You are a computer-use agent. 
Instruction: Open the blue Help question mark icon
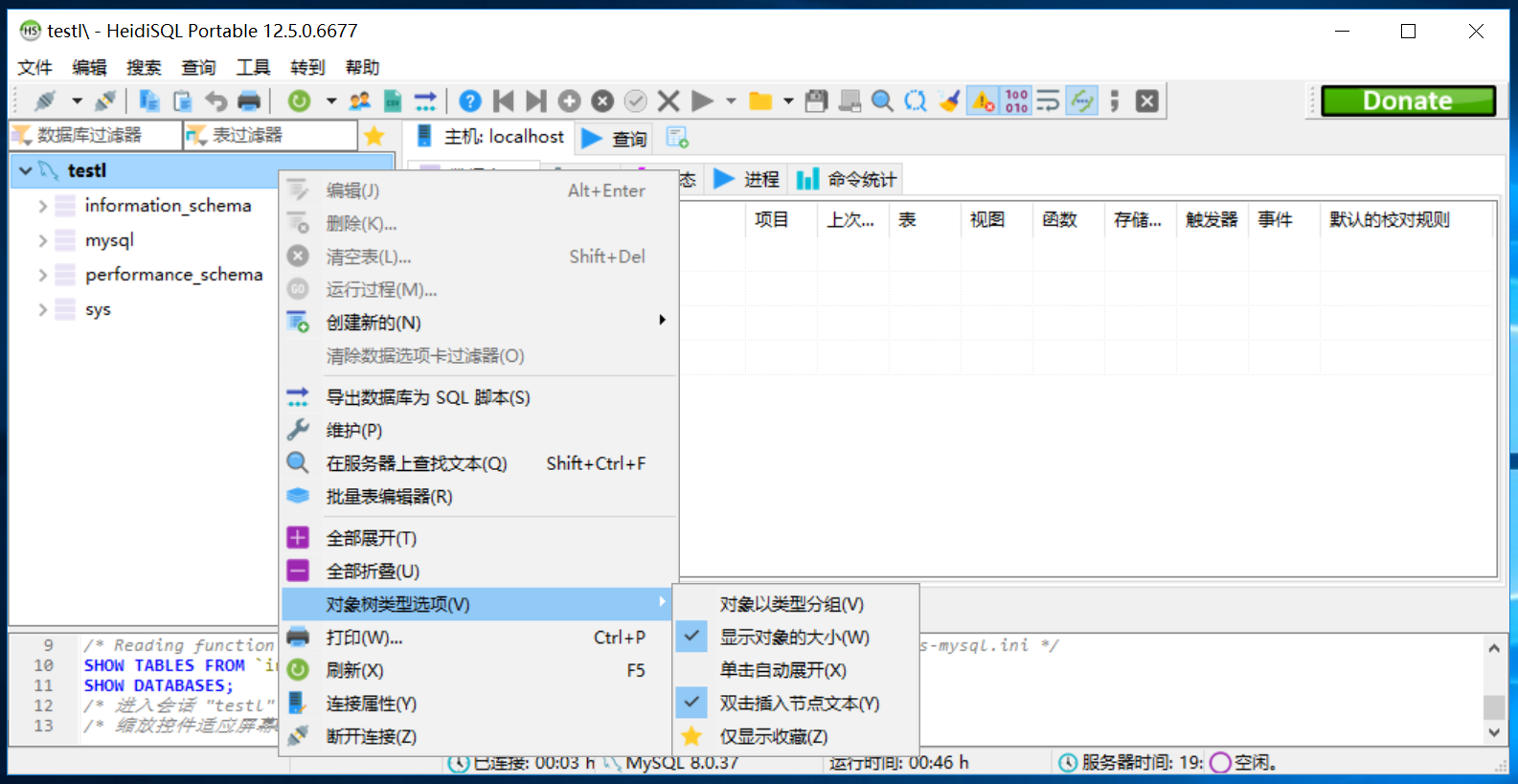pyautogui.click(x=470, y=101)
